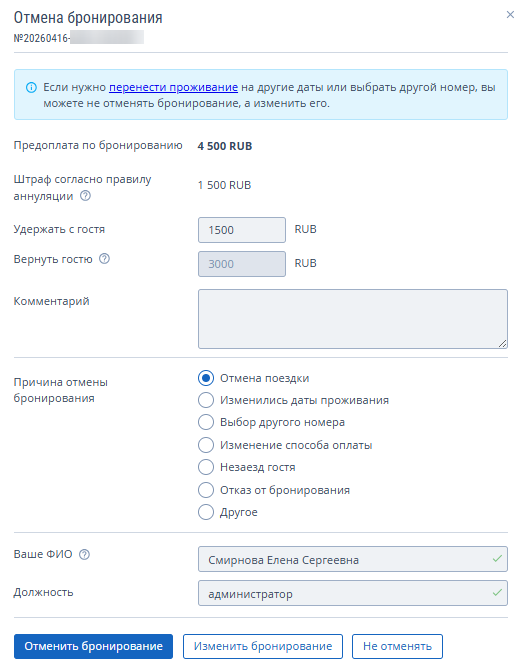Close the cancellation dialog with X icon
The image size is (523, 672).
[x=510, y=15]
